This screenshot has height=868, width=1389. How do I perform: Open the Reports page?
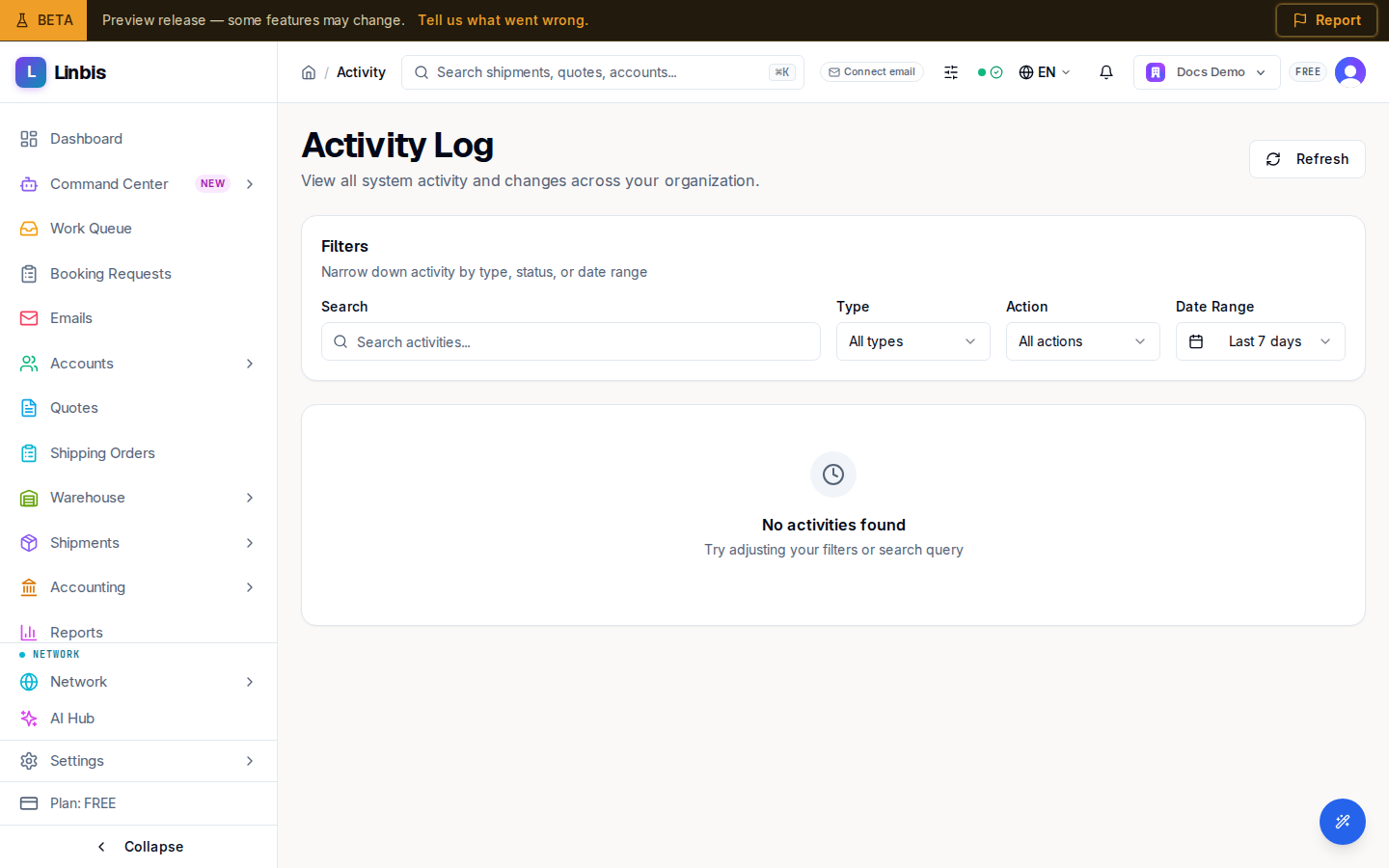point(139,632)
